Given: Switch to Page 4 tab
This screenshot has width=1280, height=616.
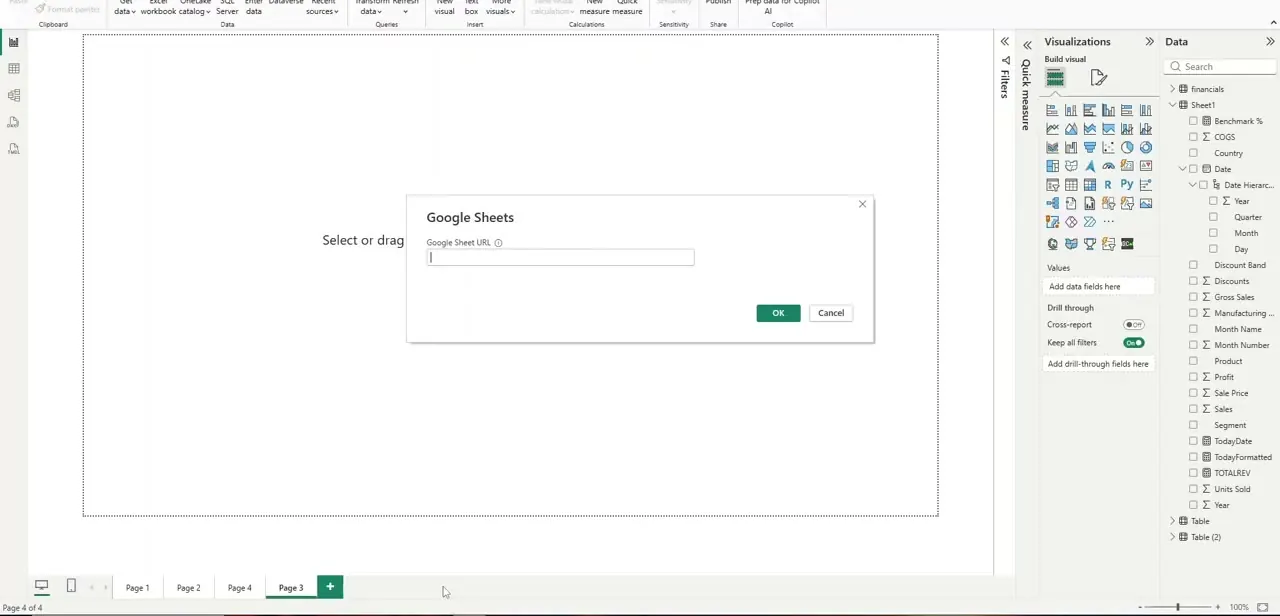Looking at the screenshot, I should [239, 588].
